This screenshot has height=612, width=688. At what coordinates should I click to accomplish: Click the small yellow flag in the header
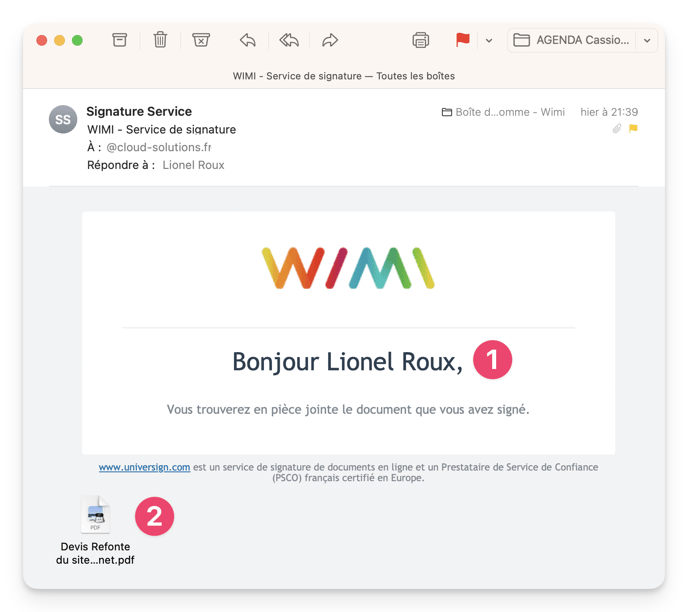633,129
